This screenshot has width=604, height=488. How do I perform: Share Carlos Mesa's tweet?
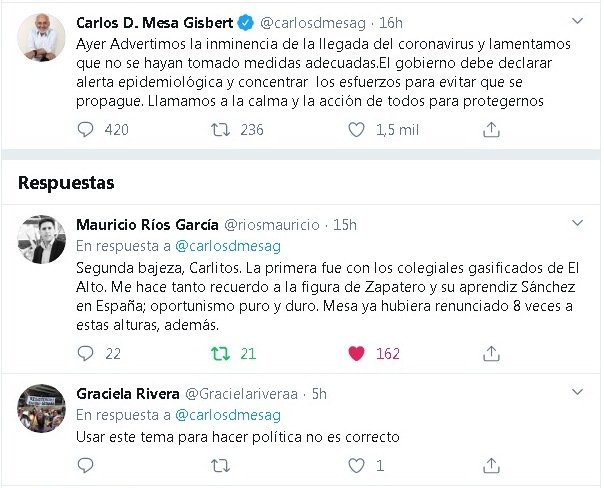pos(491,129)
